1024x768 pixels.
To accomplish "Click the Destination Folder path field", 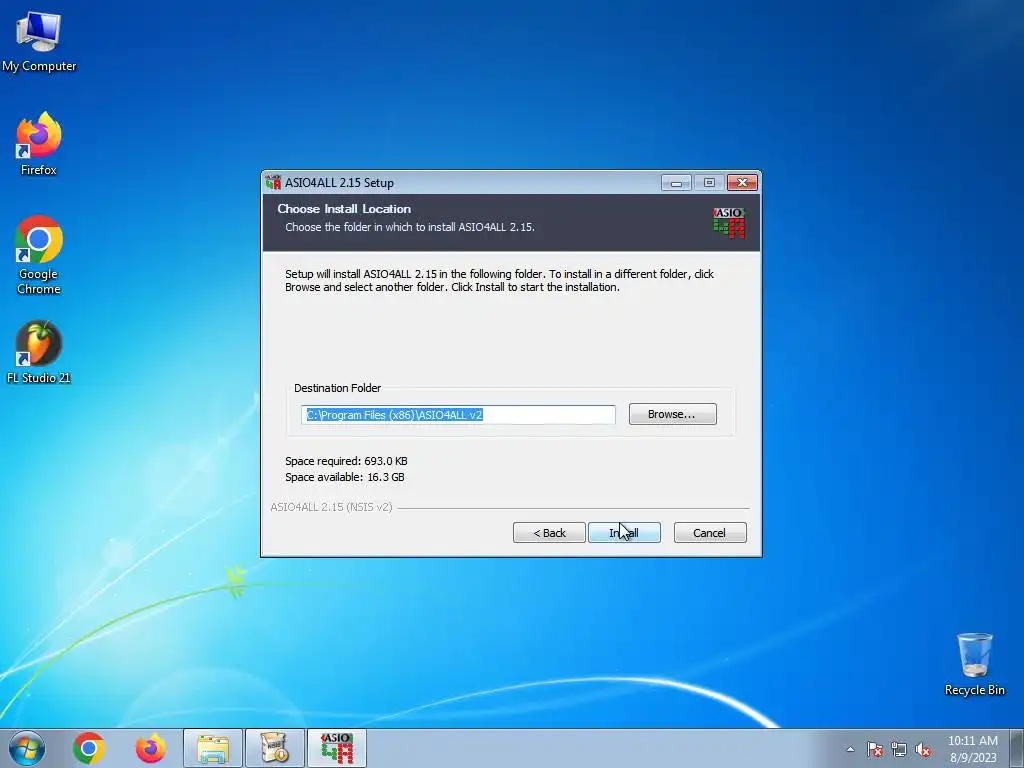I will [x=458, y=415].
